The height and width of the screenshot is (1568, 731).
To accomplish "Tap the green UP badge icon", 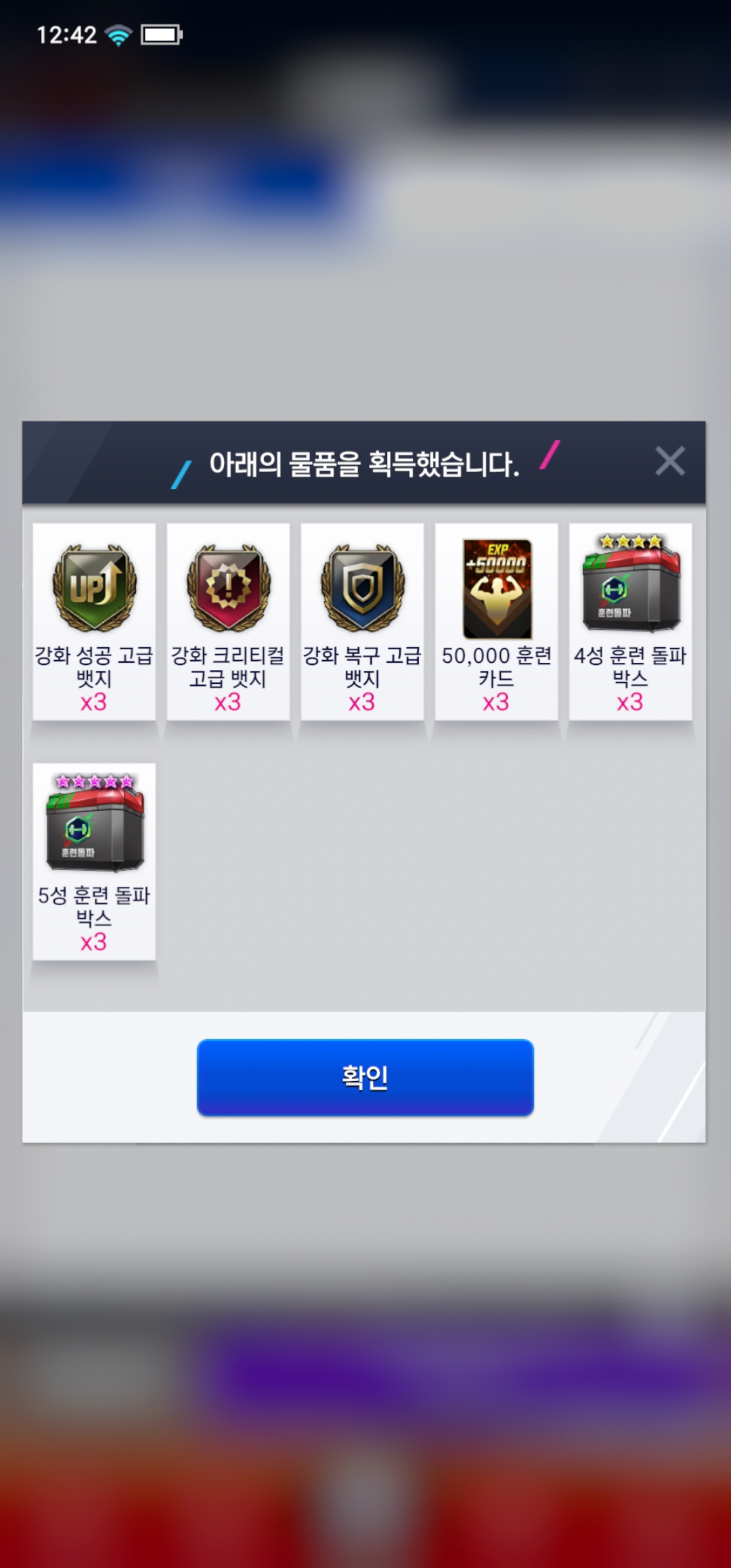I will click(x=94, y=587).
